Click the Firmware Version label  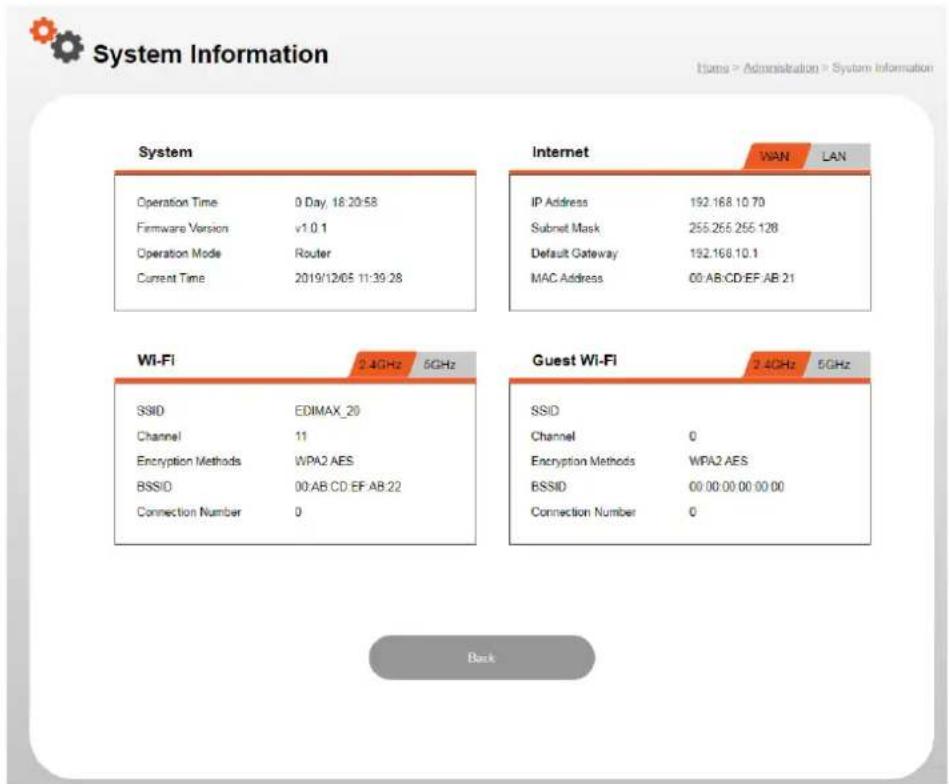click(183, 228)
